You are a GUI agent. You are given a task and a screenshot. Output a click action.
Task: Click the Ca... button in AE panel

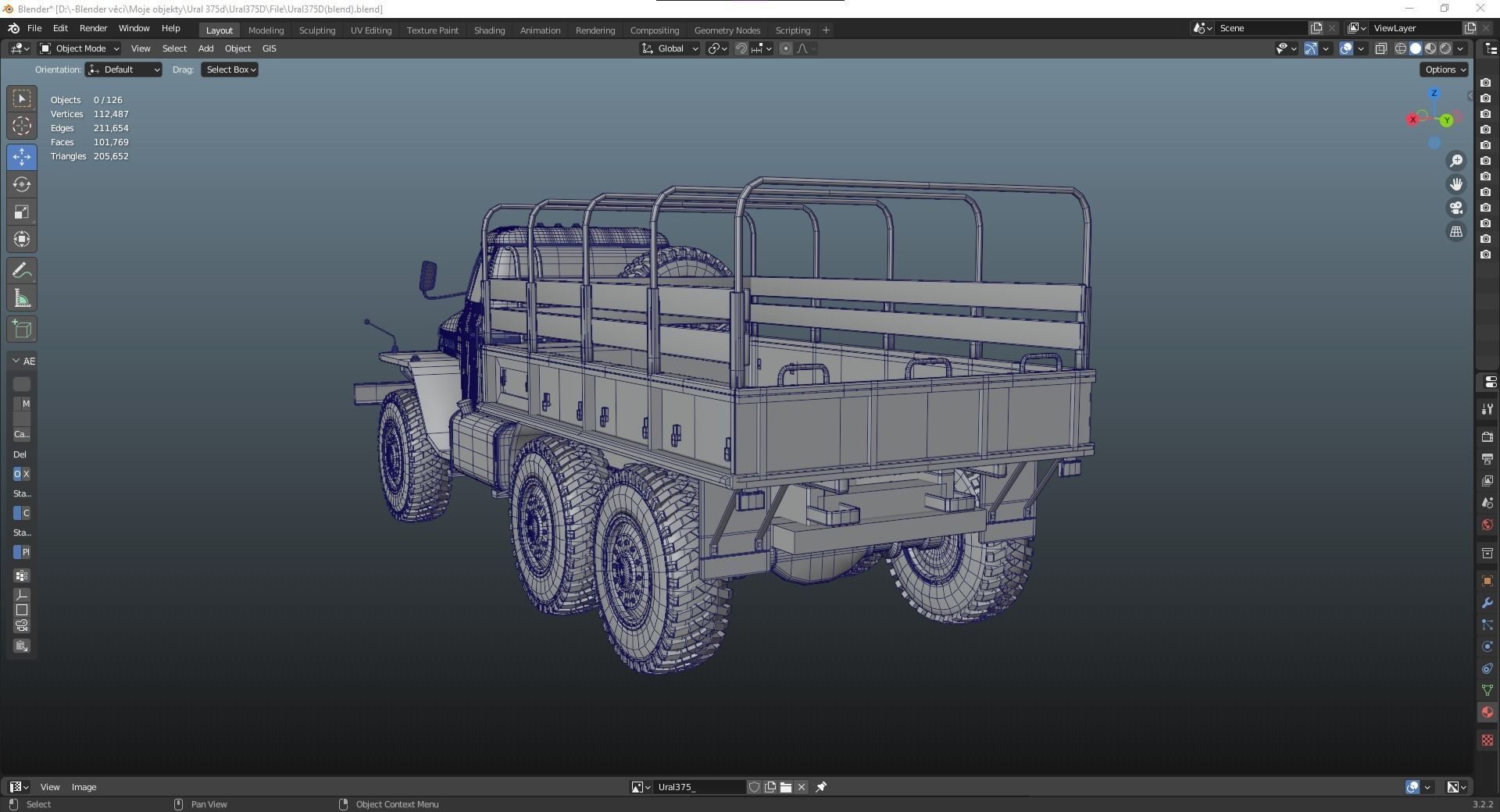[x=22, y=434]
